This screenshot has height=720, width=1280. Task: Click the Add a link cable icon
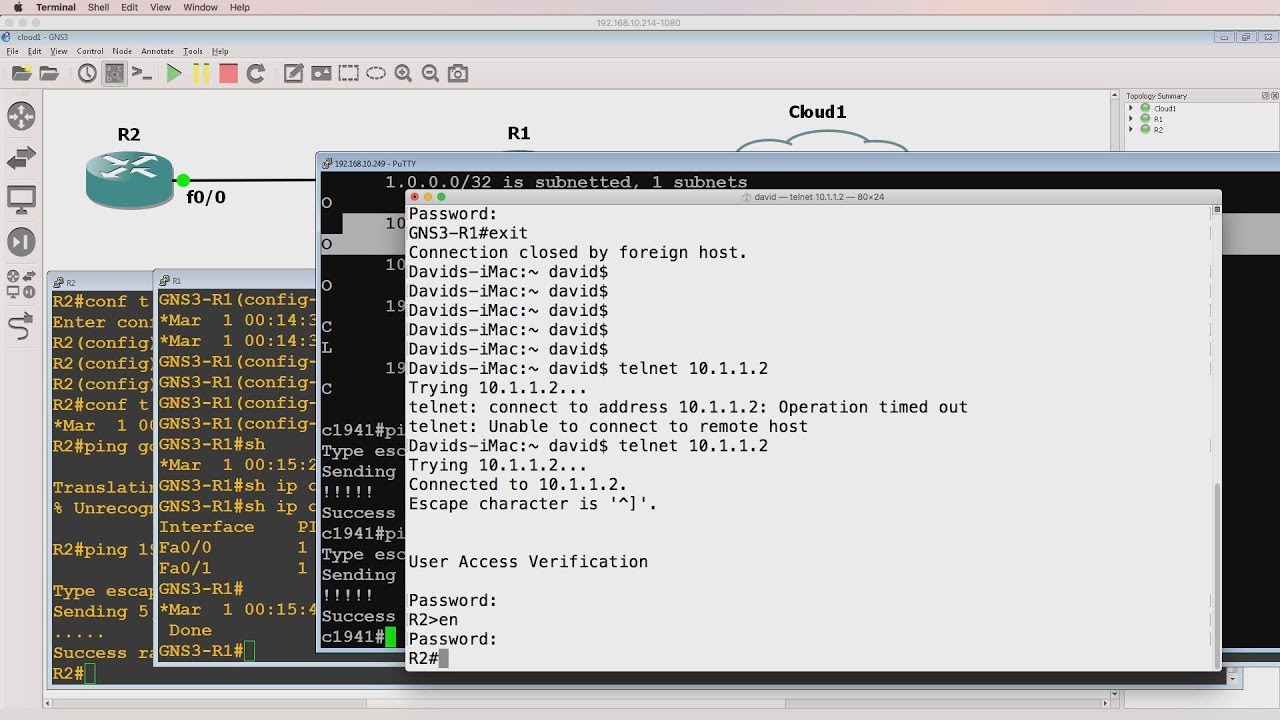pyautogui.click(x=21, y=326)
